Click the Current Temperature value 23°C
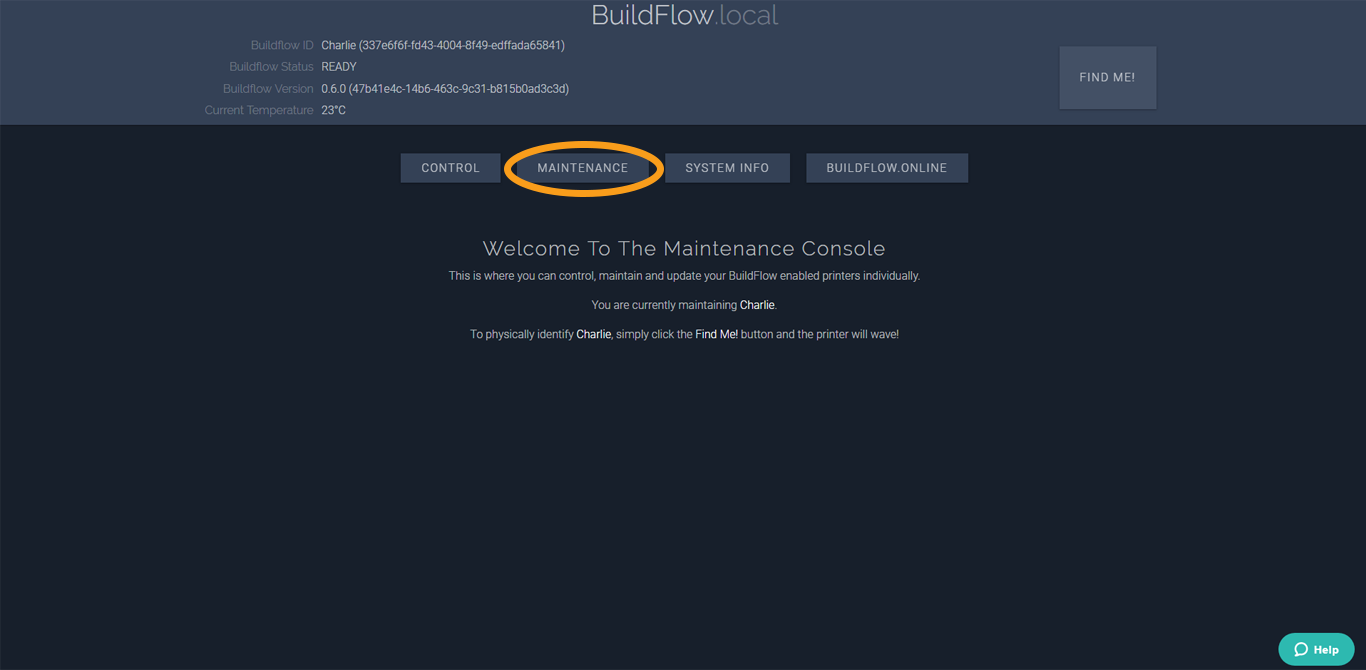 [334, 110]
